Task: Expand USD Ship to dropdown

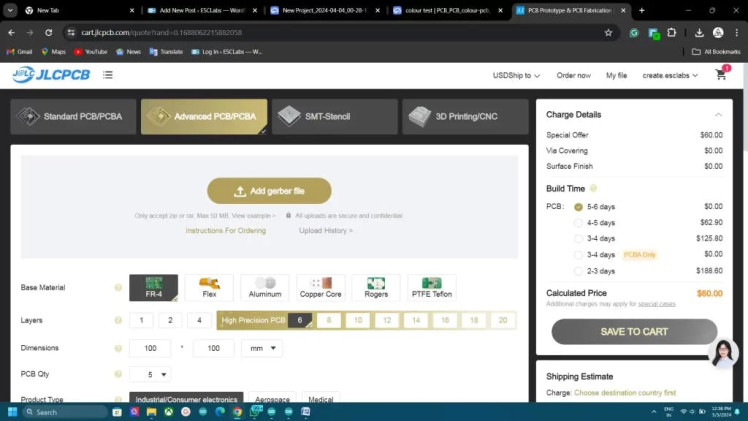Action: [x=516, y=75]
